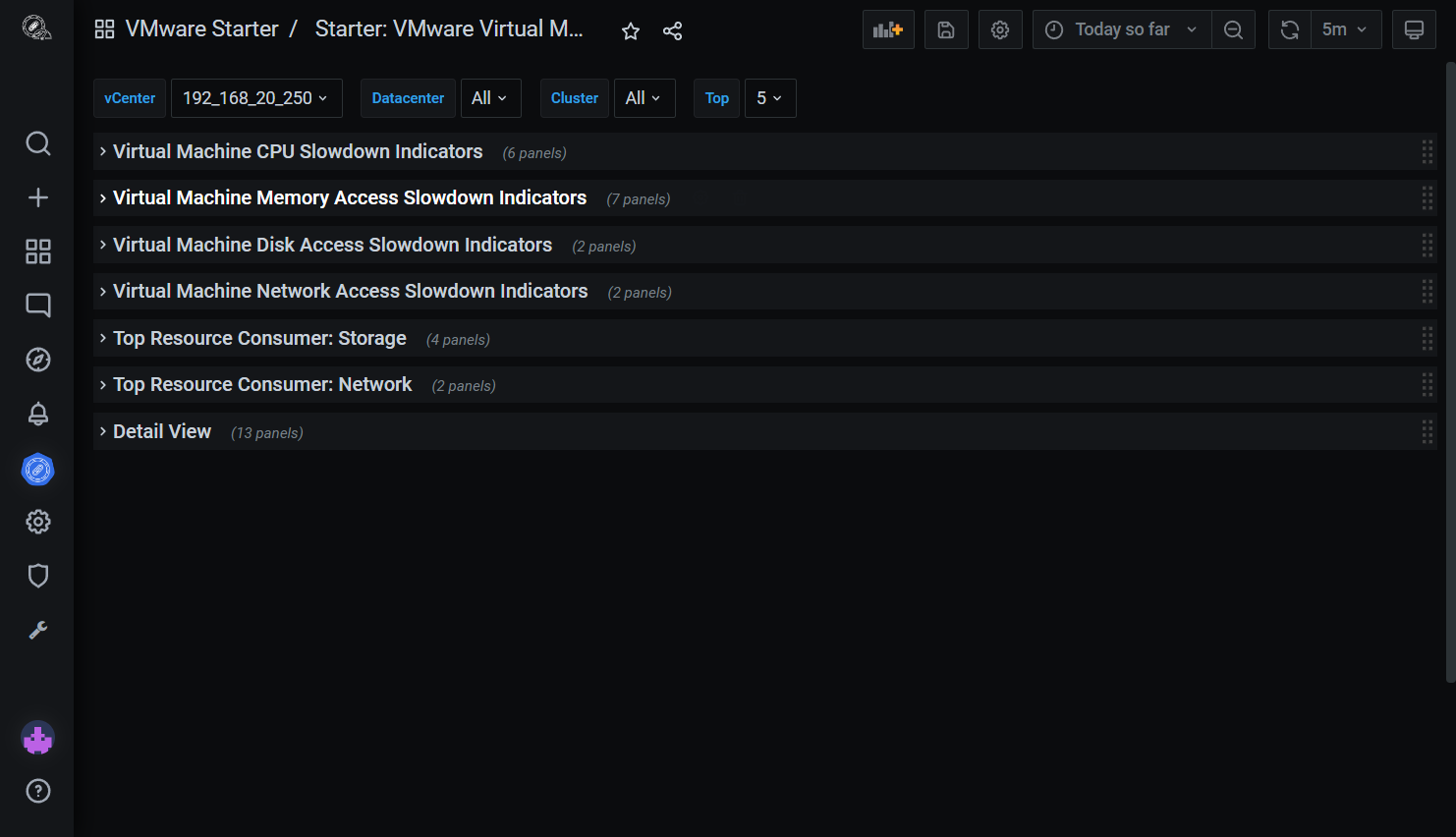Open the Create plus icon in sidebar
Image resolution: width=1456 pixels, height=837 pixels.
point(37,197)
